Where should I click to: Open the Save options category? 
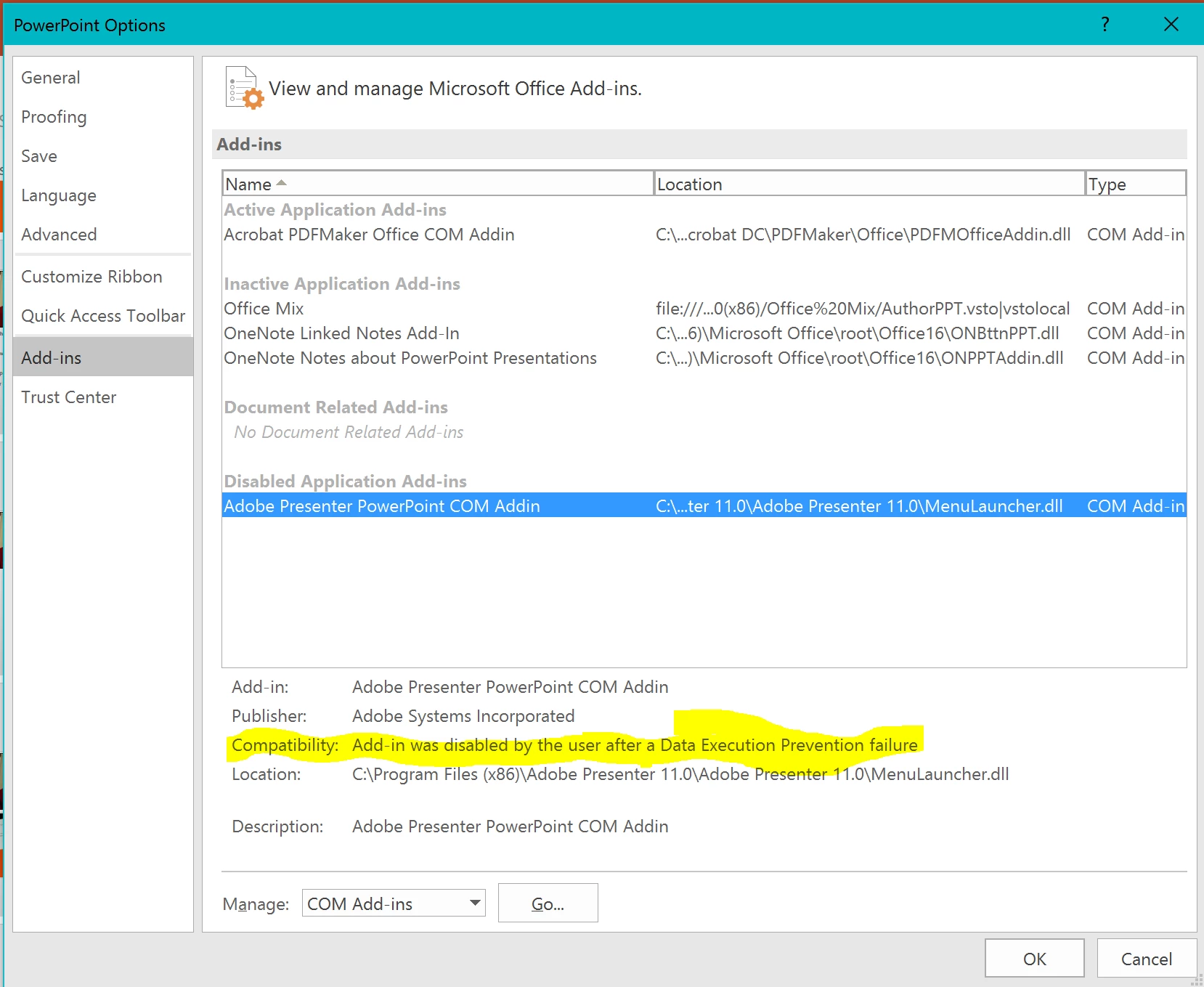tap(102, 156)
